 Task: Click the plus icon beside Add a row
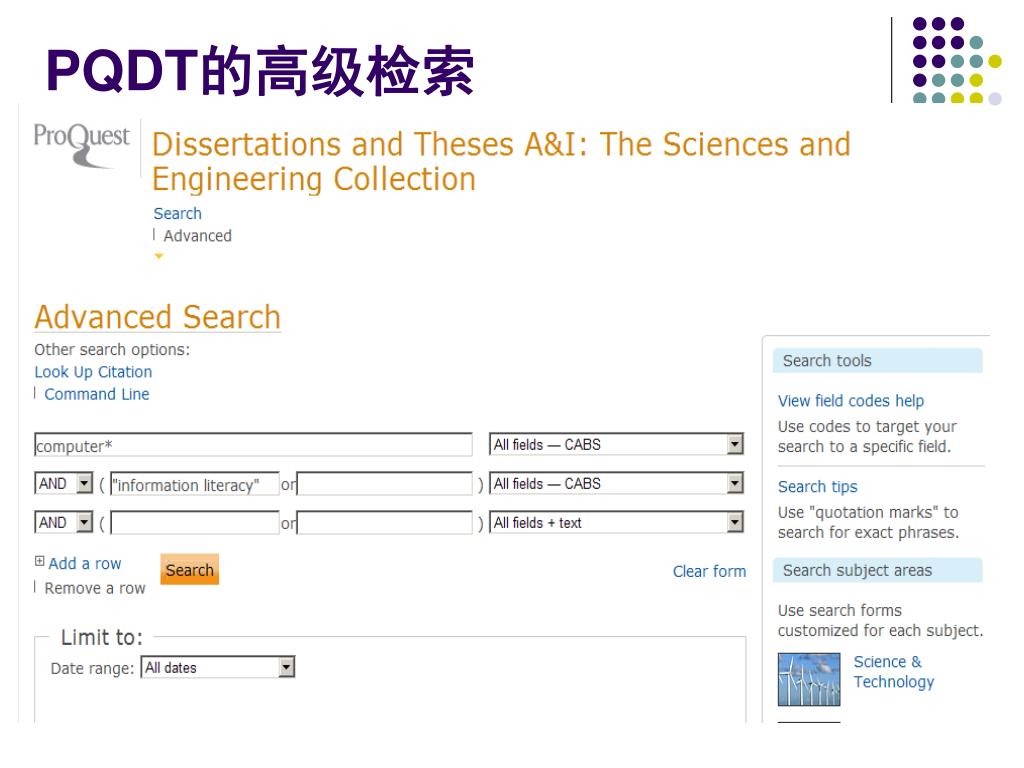click(39, 561)
